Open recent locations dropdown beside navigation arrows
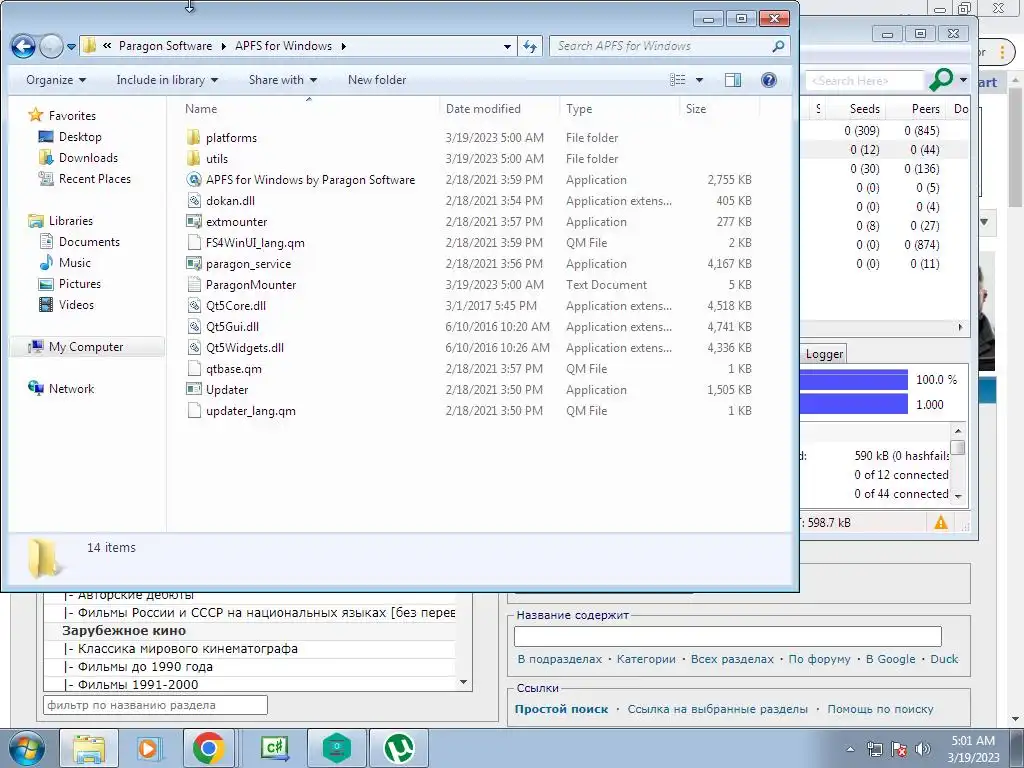 71,46
